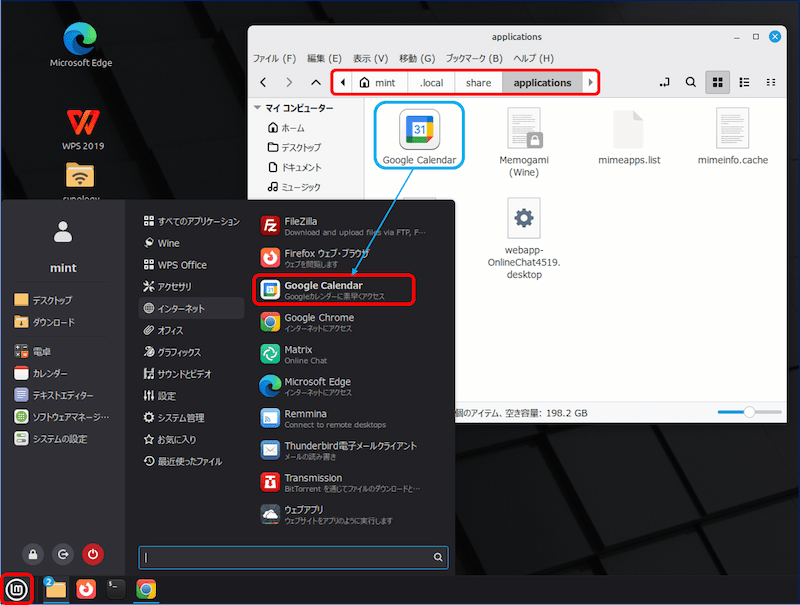Click the menu search input field
This screenshot has height=605, width=800.
point(290,557)
